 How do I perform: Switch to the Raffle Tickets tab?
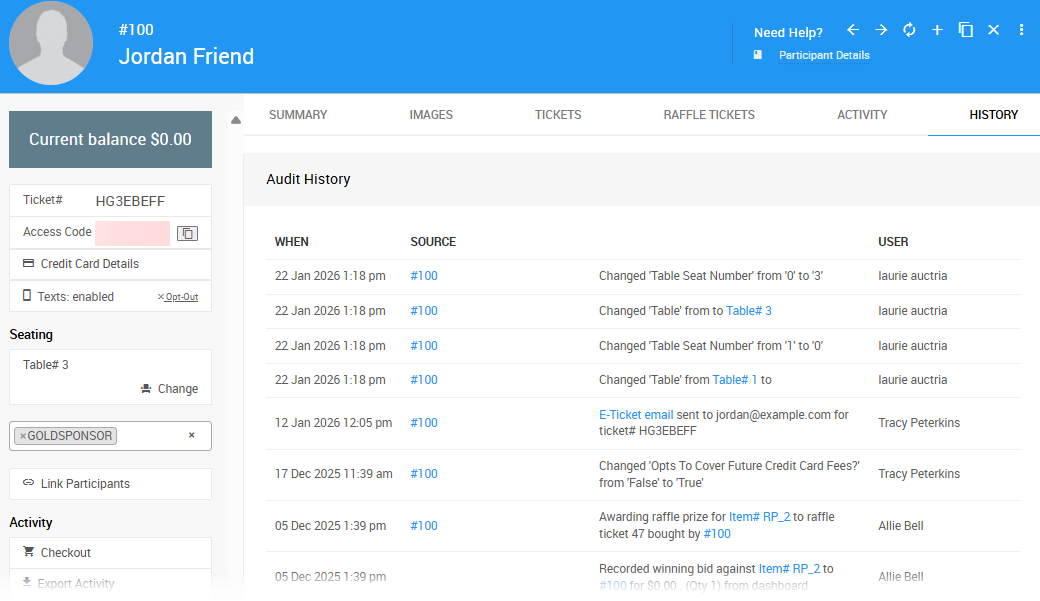pyautogui.click(x=709, y=115)
